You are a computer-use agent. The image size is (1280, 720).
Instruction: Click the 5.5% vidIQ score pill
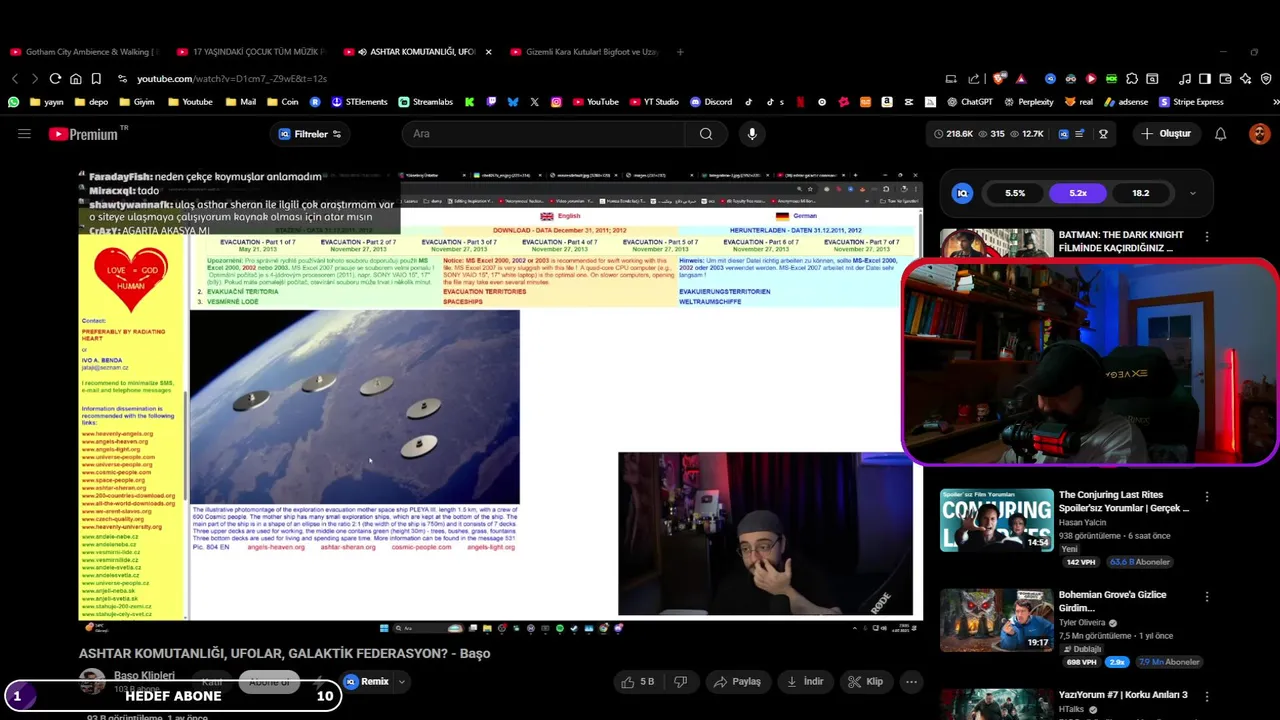click(1015, 193)
